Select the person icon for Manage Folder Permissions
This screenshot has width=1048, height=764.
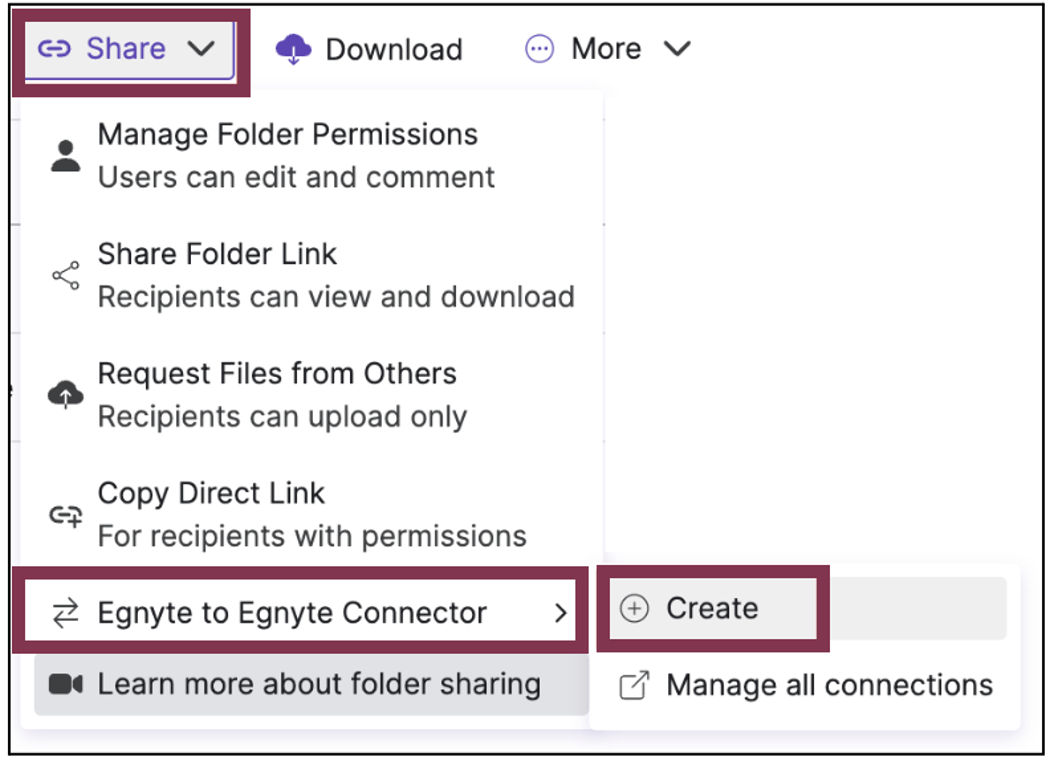[65, 155]
